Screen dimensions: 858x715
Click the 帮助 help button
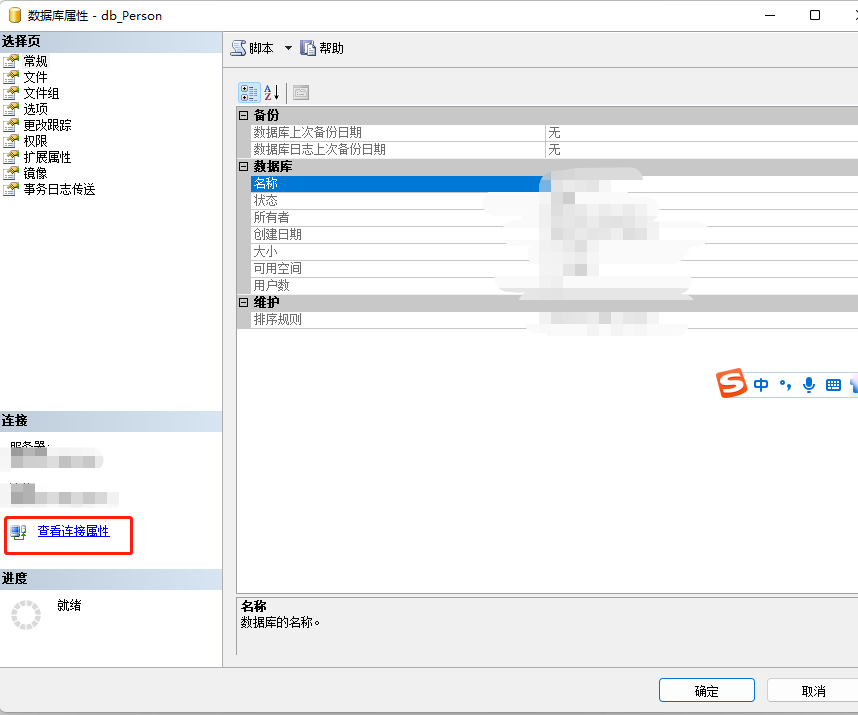coord(322,48)
